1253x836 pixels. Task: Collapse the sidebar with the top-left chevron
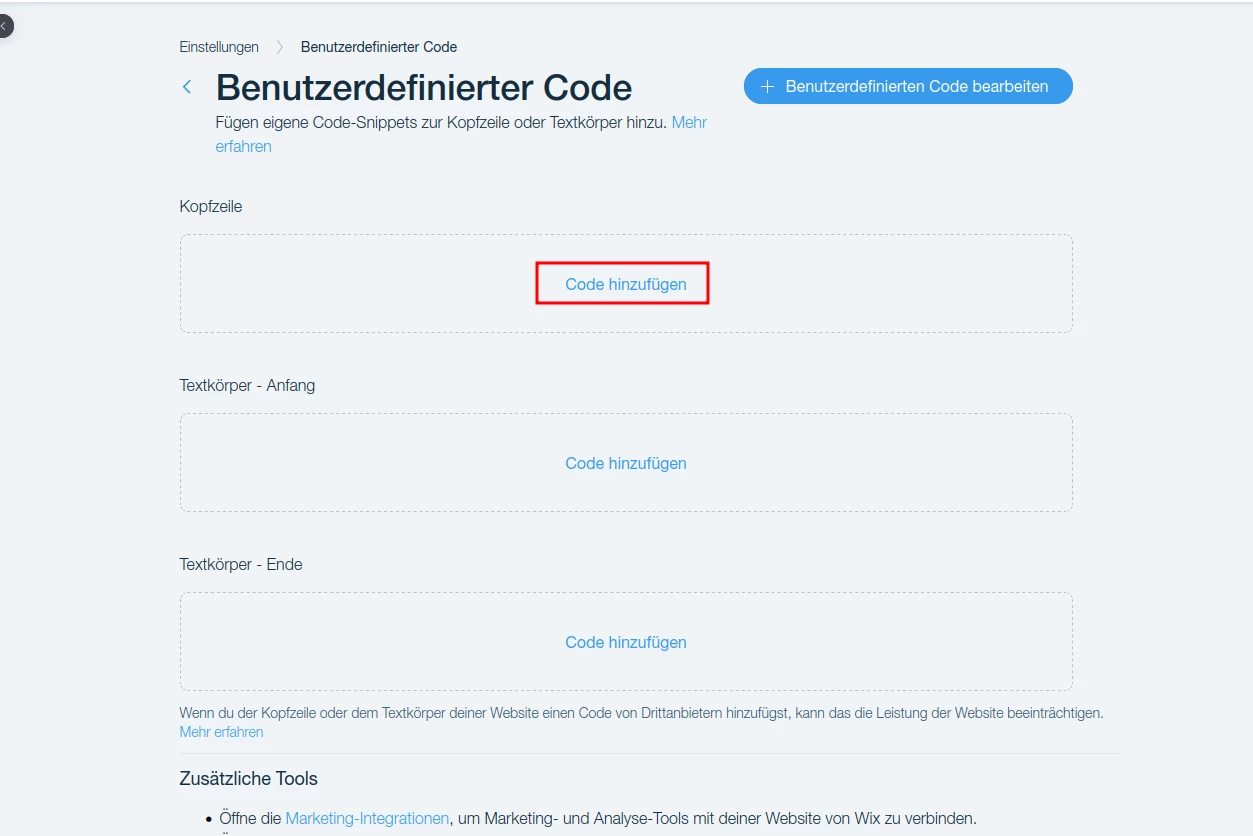click(4, 26)
